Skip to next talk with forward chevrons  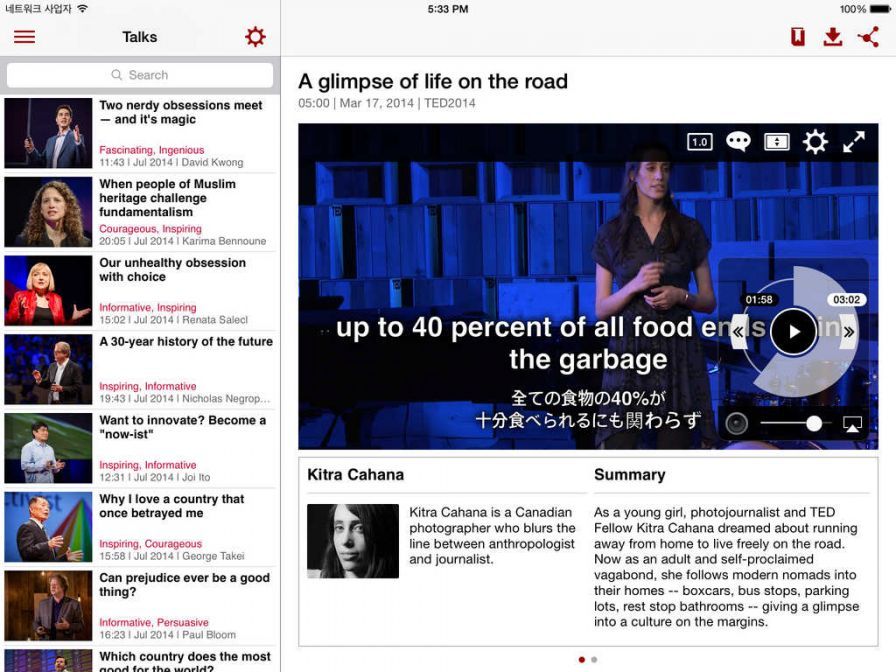pos(849,331)
